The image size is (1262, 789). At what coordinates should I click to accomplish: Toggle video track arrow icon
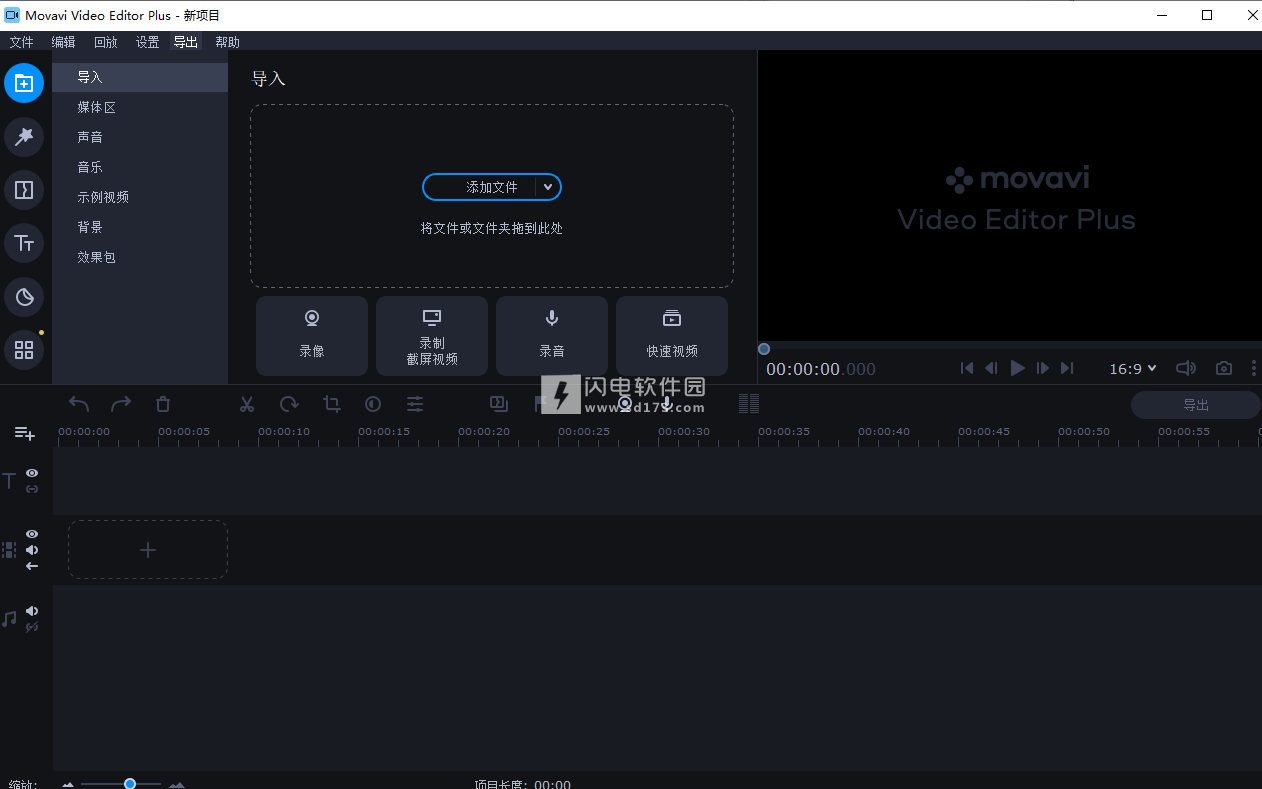click(32, 566)
